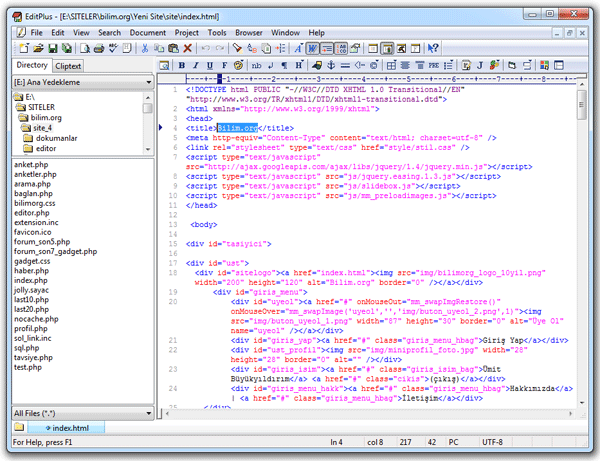600x461 pixels.
Task: Toggle Line Number display button
Action: (341, 48)
